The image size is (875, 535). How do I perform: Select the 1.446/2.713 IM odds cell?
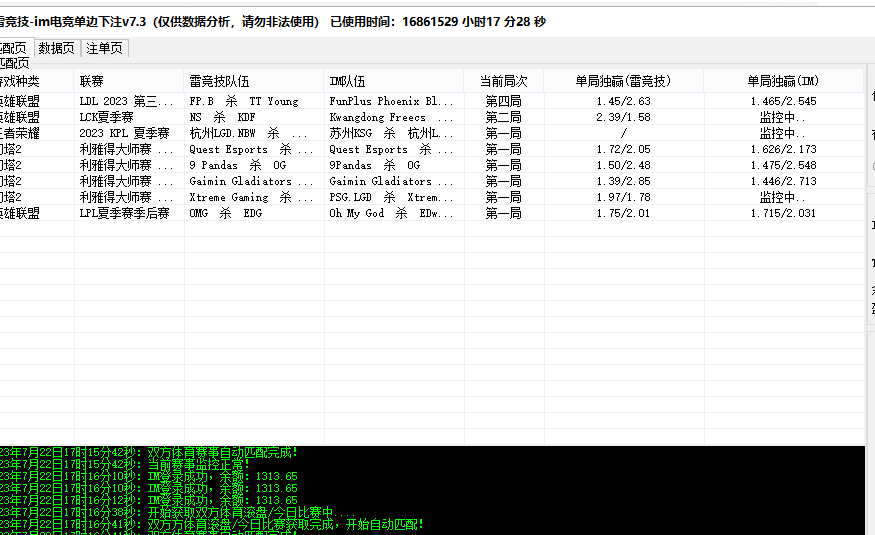coord(783,181)
